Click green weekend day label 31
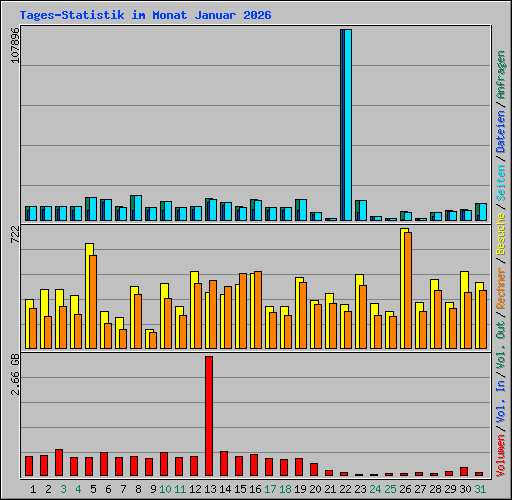This screenshot has width=512, height=500. point(480,489)
